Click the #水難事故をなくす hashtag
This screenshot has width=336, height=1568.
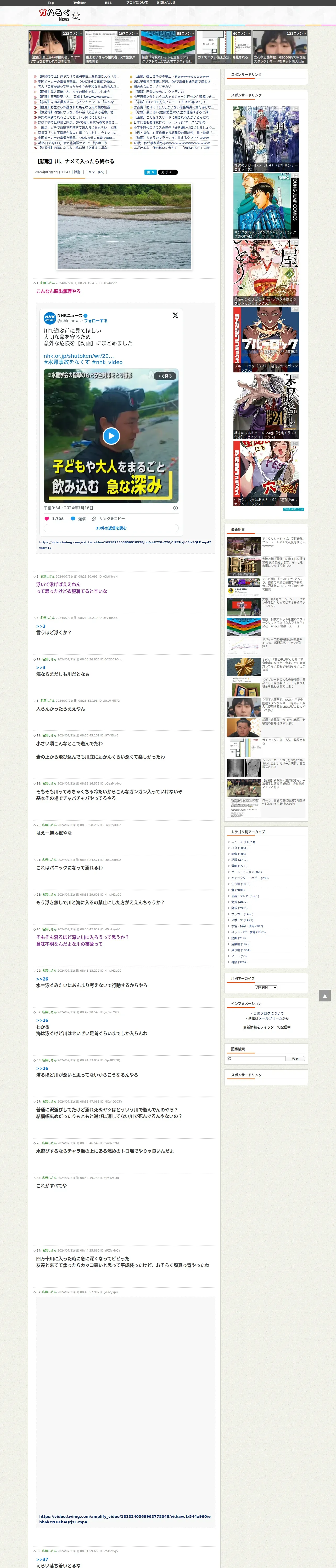point(66,362)
